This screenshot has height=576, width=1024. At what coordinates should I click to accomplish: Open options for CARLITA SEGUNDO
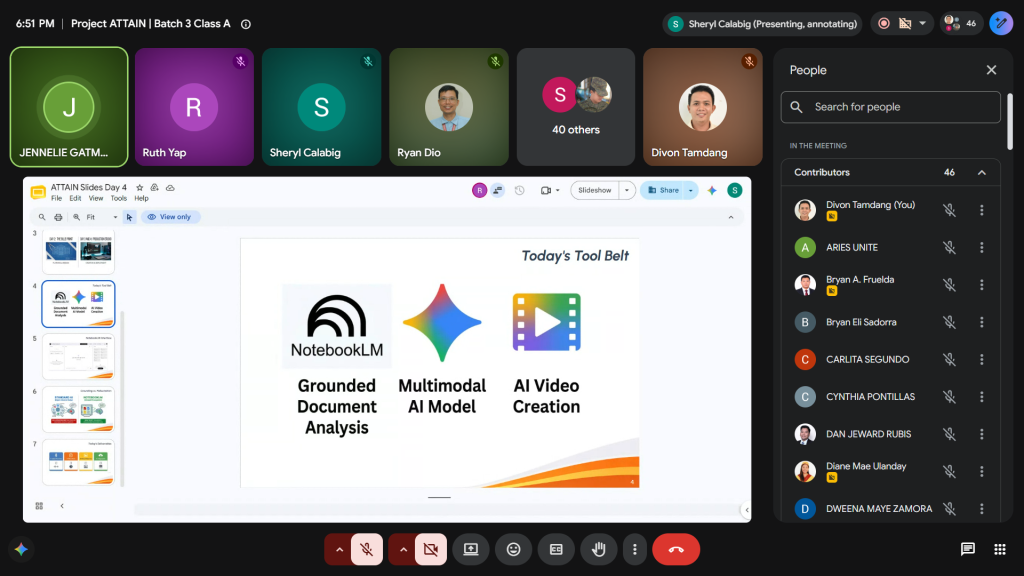982,359
